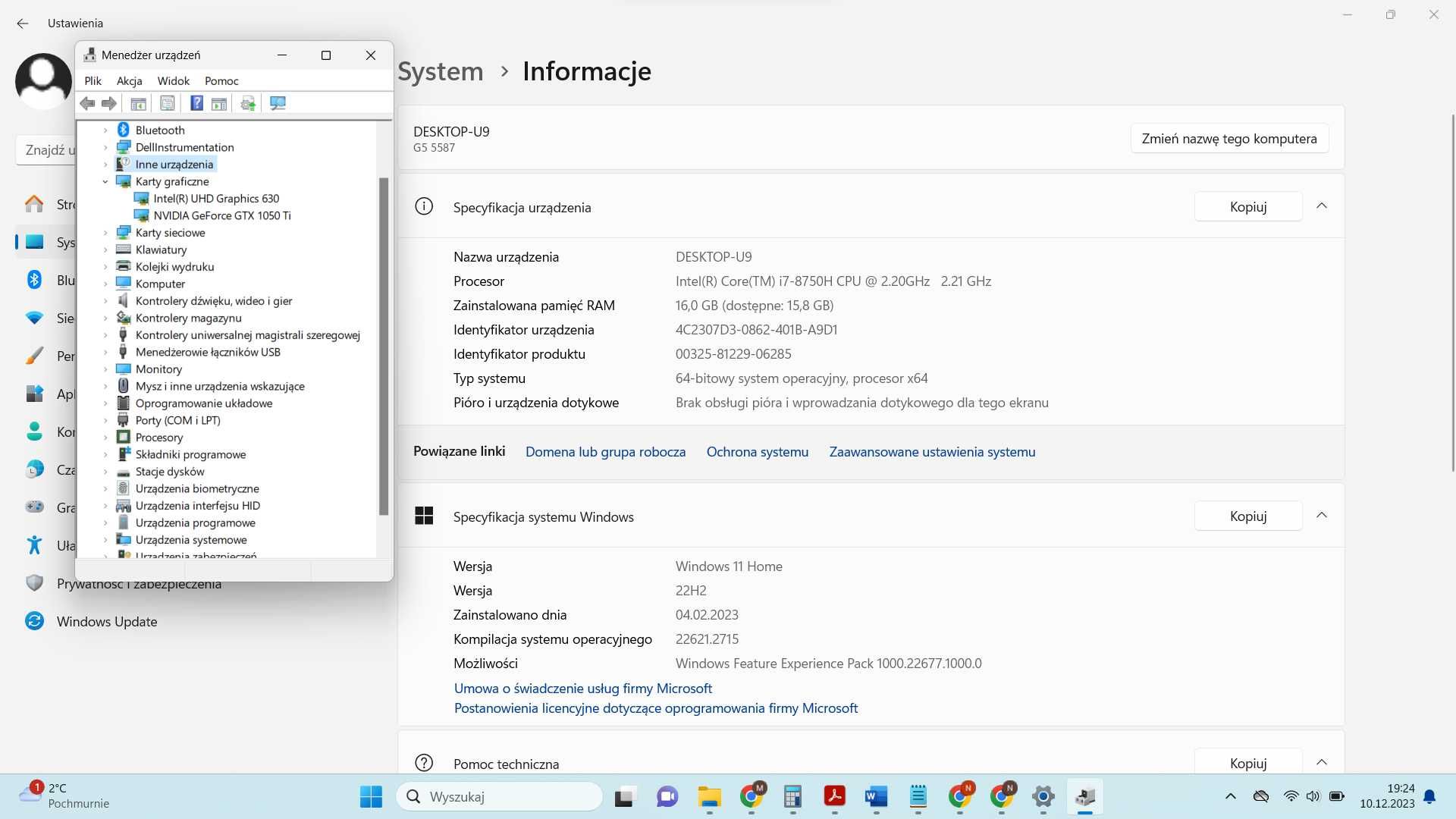Go back with Settings back arrow
The image size is (1456, 819).
click(x=23, y=24)
